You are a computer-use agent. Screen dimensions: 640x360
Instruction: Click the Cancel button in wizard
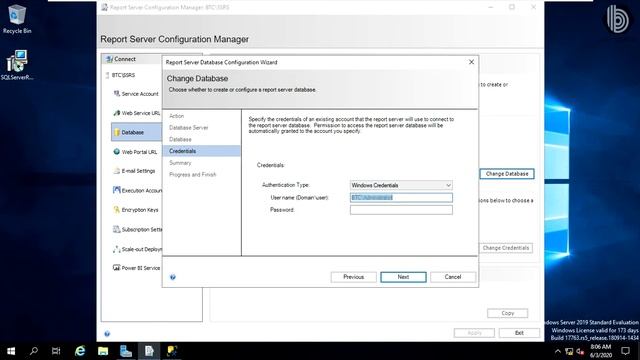coord(453,277)
